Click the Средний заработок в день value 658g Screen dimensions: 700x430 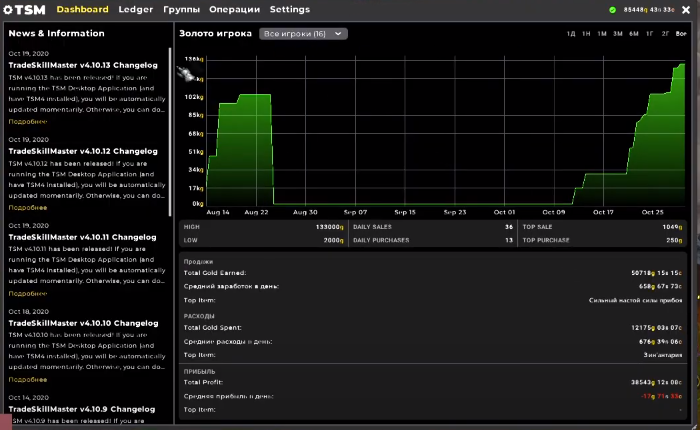660,286
